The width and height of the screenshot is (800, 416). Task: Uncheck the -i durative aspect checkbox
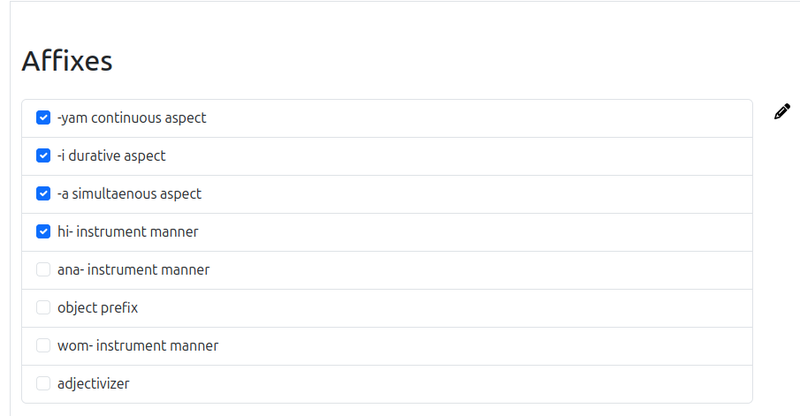coord(43,156)
